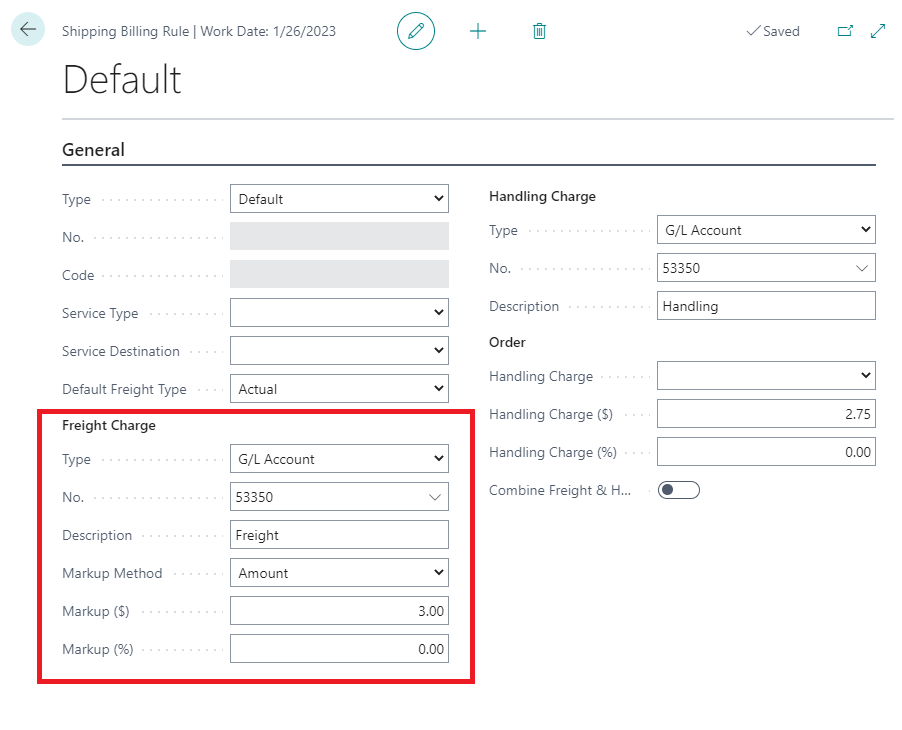Click the Markup ($) field

[x=339, y=611]
